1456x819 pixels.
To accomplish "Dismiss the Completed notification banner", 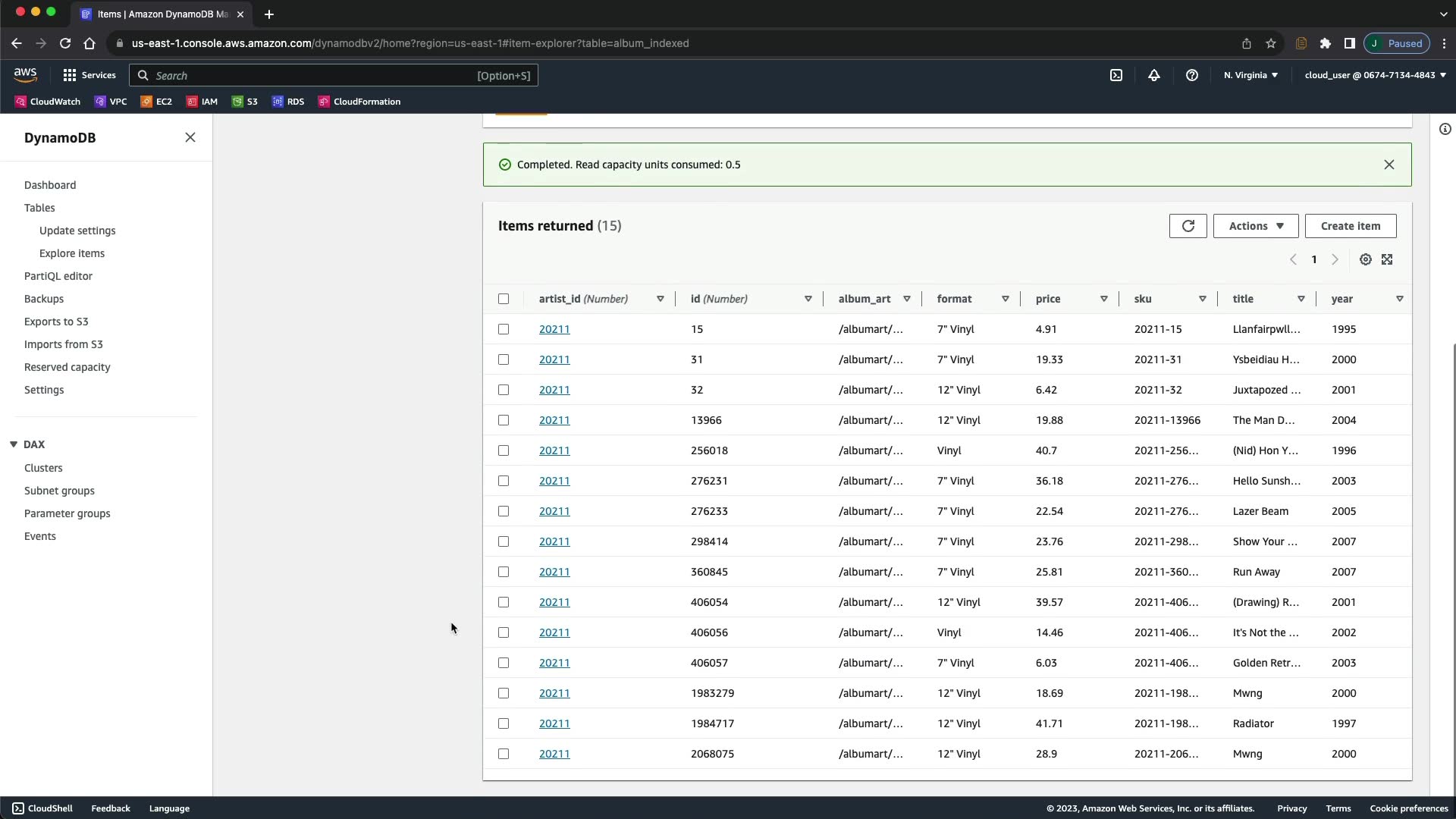I will (x=1389, y=165).
